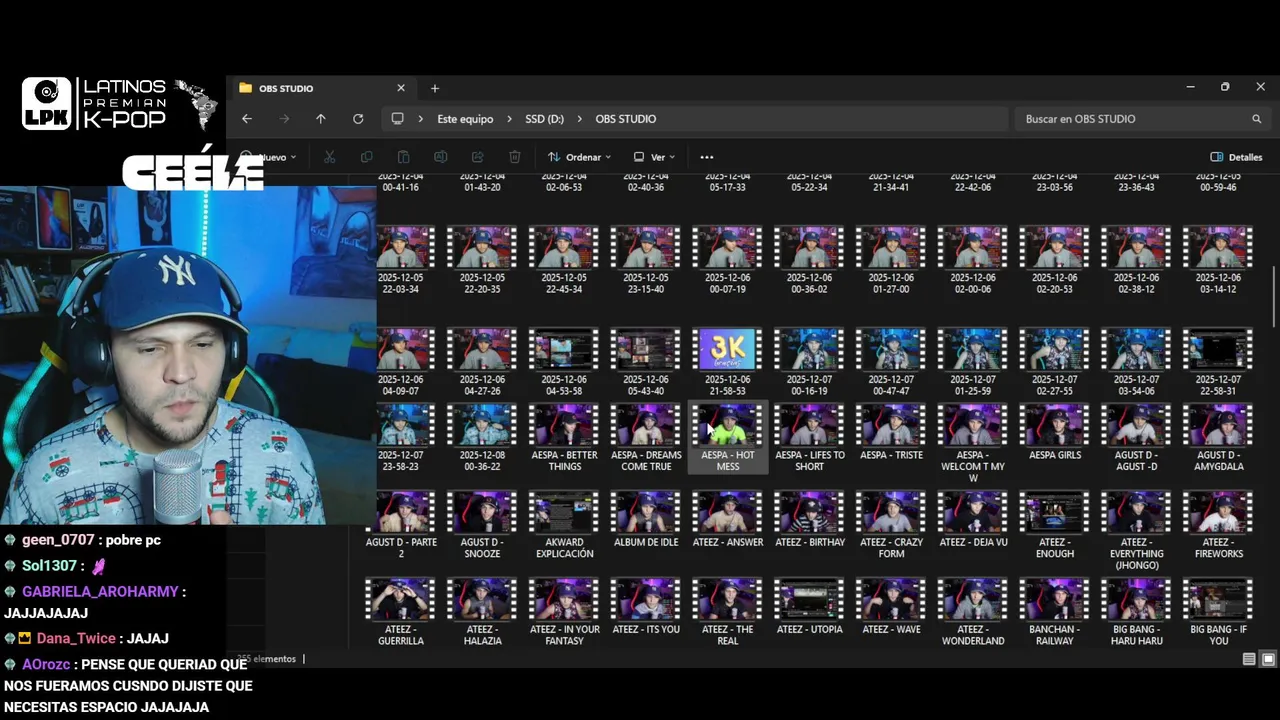Select video ATEEZ - DEJA VU
Image resolution: width=1280 pixels, height=720 pixels.
973,520
